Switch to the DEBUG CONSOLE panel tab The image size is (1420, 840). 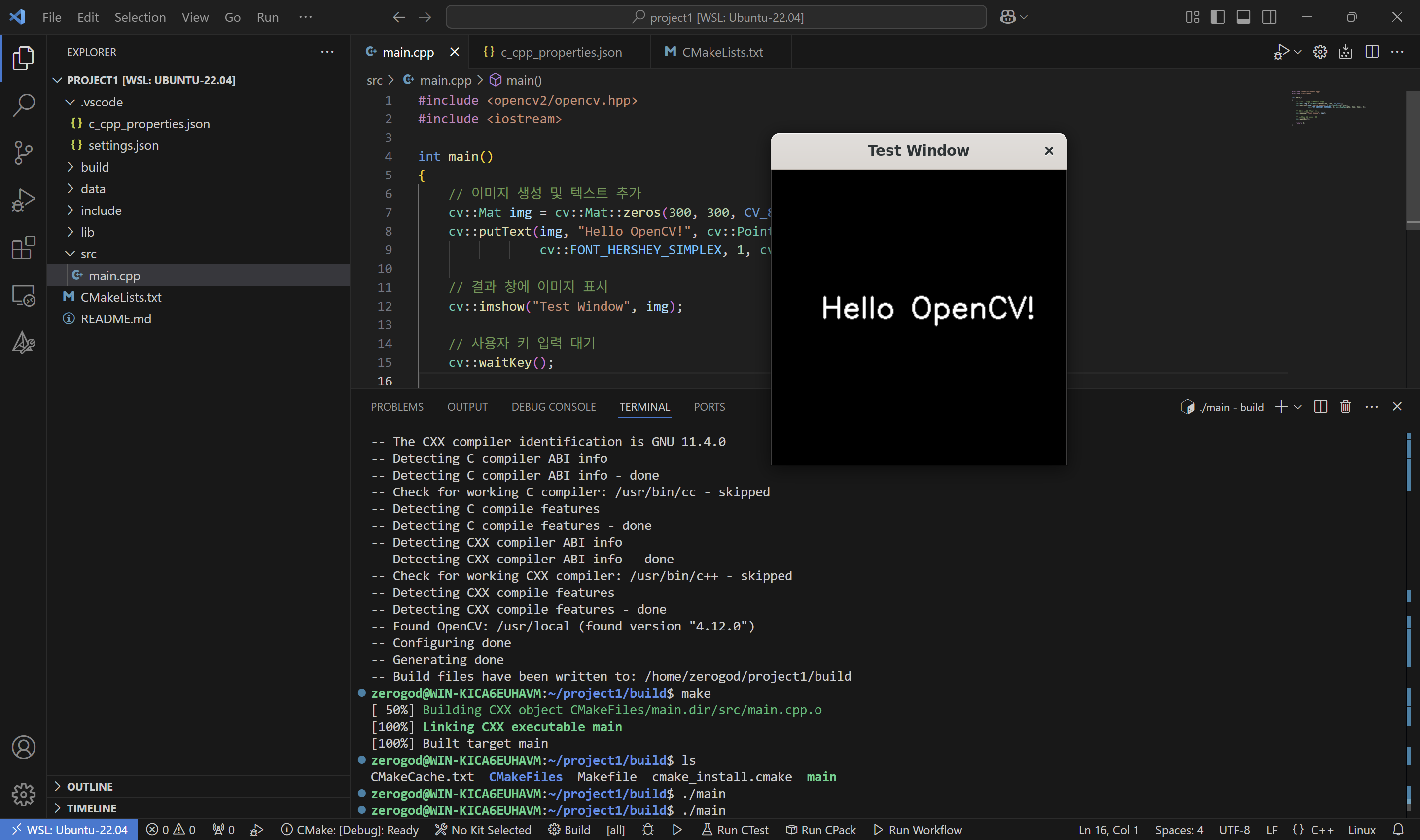point(553,407)
